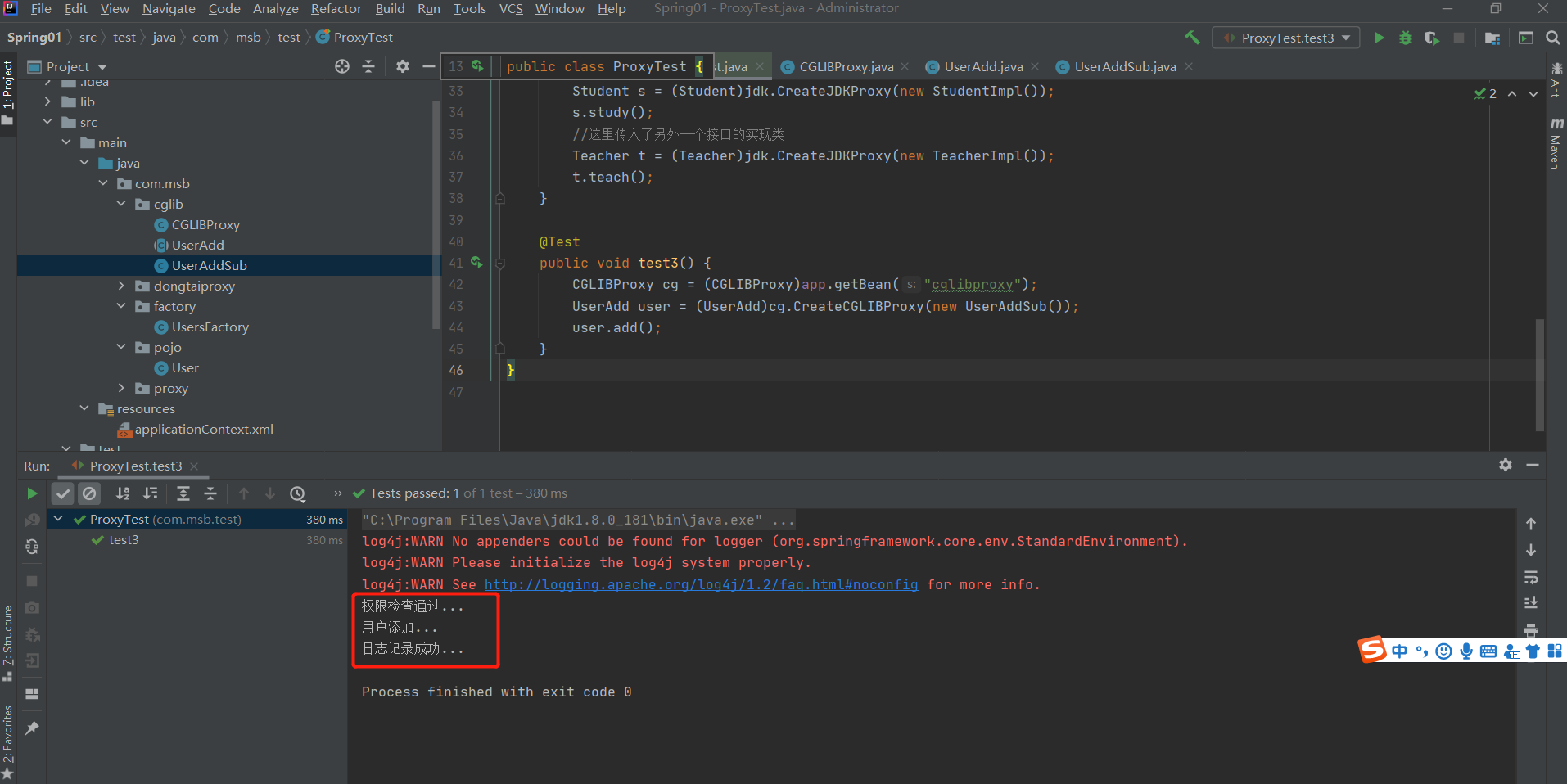Select UserAddSub in project tree
This screenshot has width=1567, height=784.
tap(209, 265)
